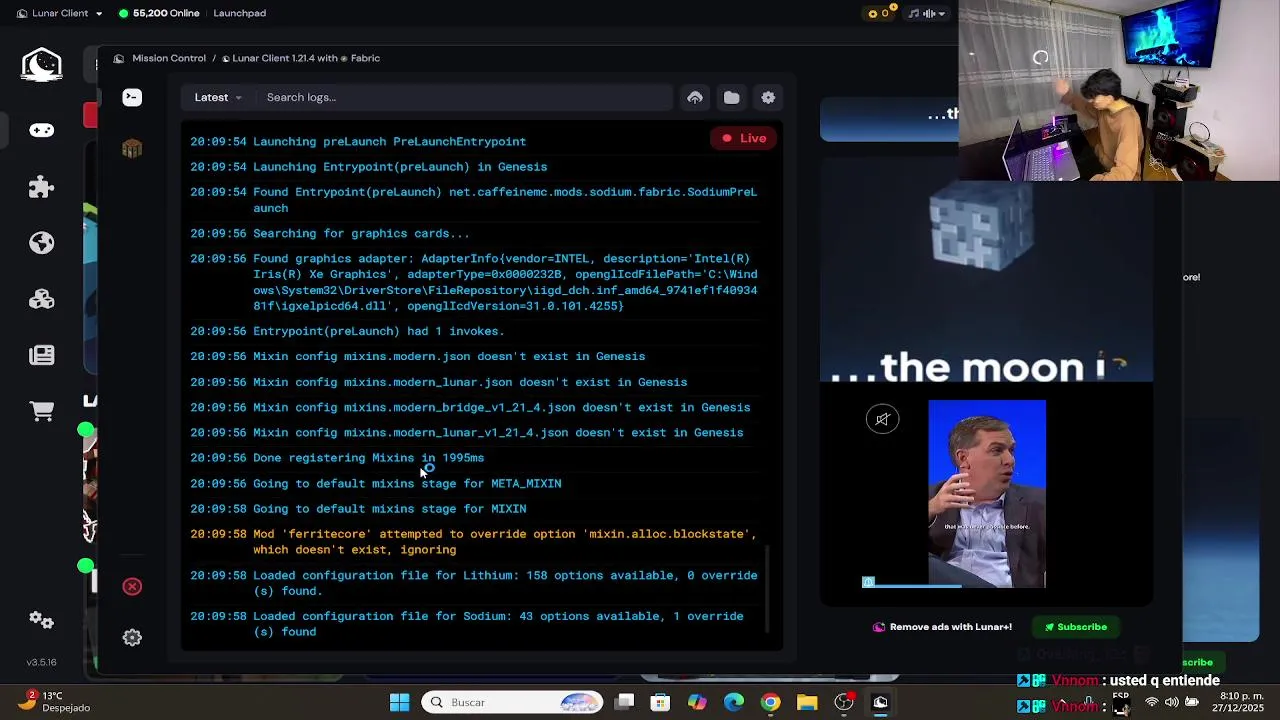Open Copilot from the taskbar
This screenshot has width=1280, height=720.
tap(697, 702)
